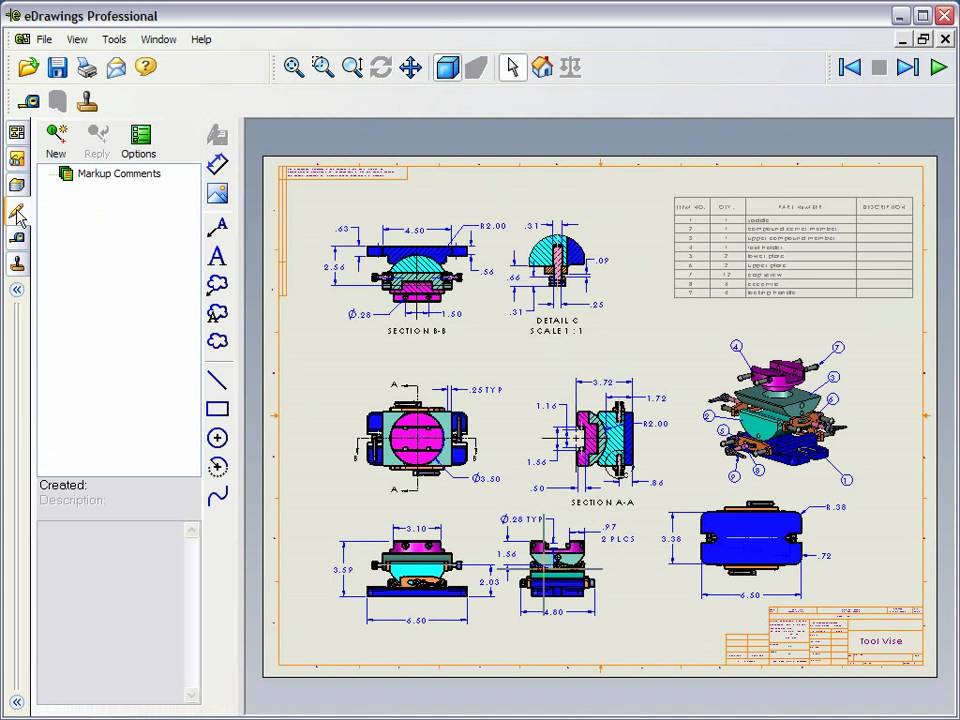
Task: Click the bottom double-chevron collapse button
Action: coord(17,702)
